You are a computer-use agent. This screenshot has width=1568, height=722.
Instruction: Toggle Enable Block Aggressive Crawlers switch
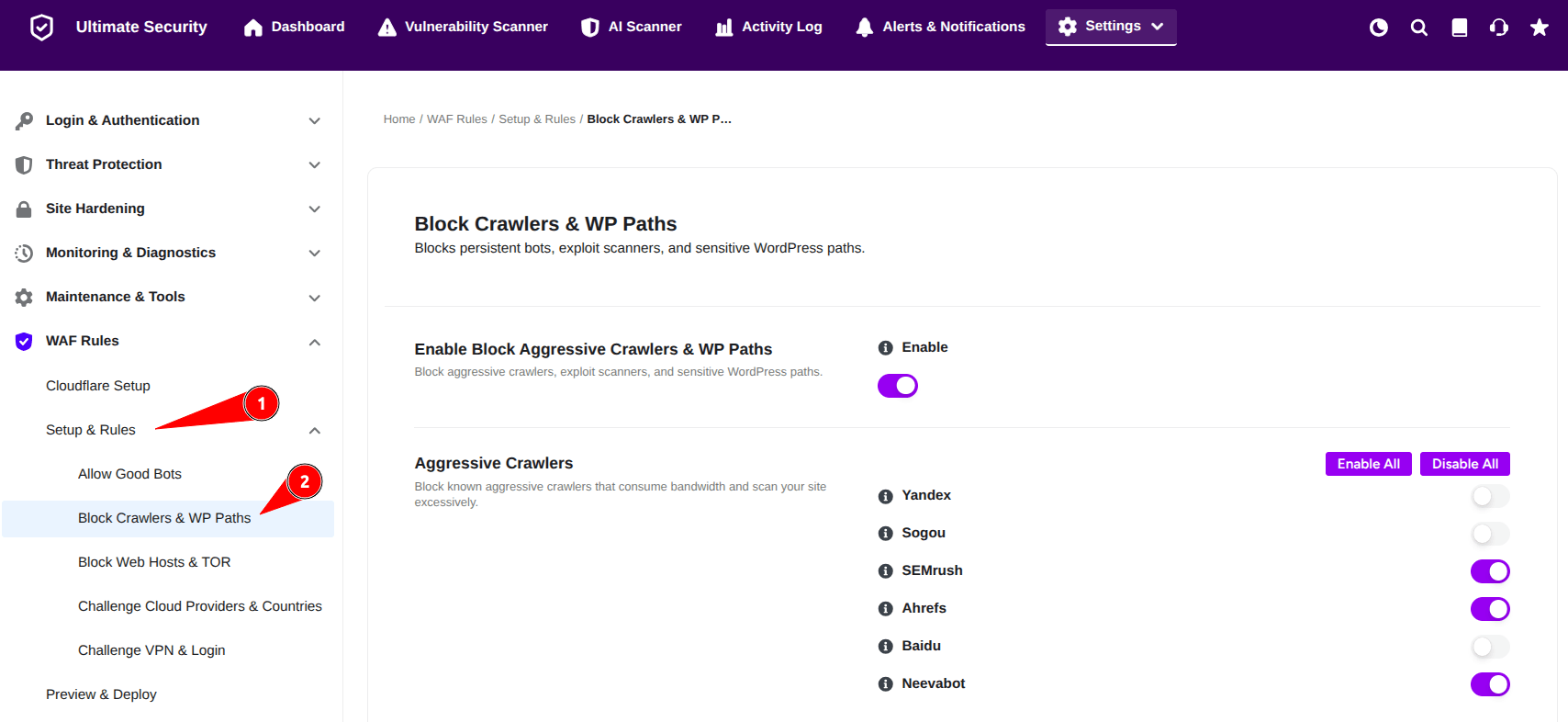pos(898,386)
